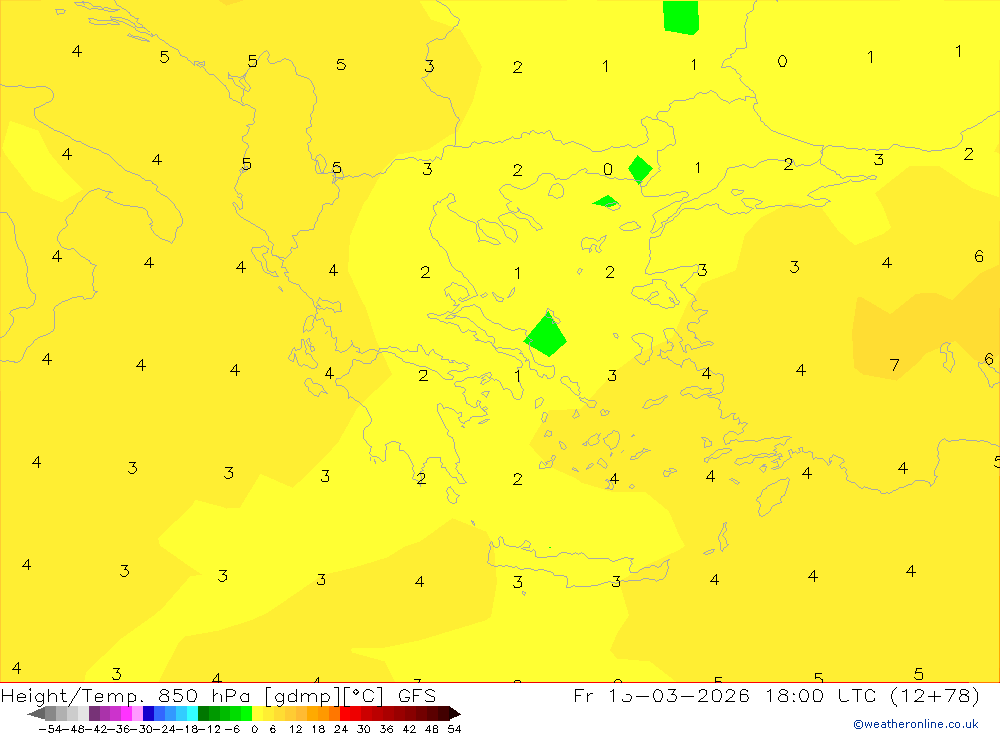Click the -30 legend label

[x=142, y=729]
